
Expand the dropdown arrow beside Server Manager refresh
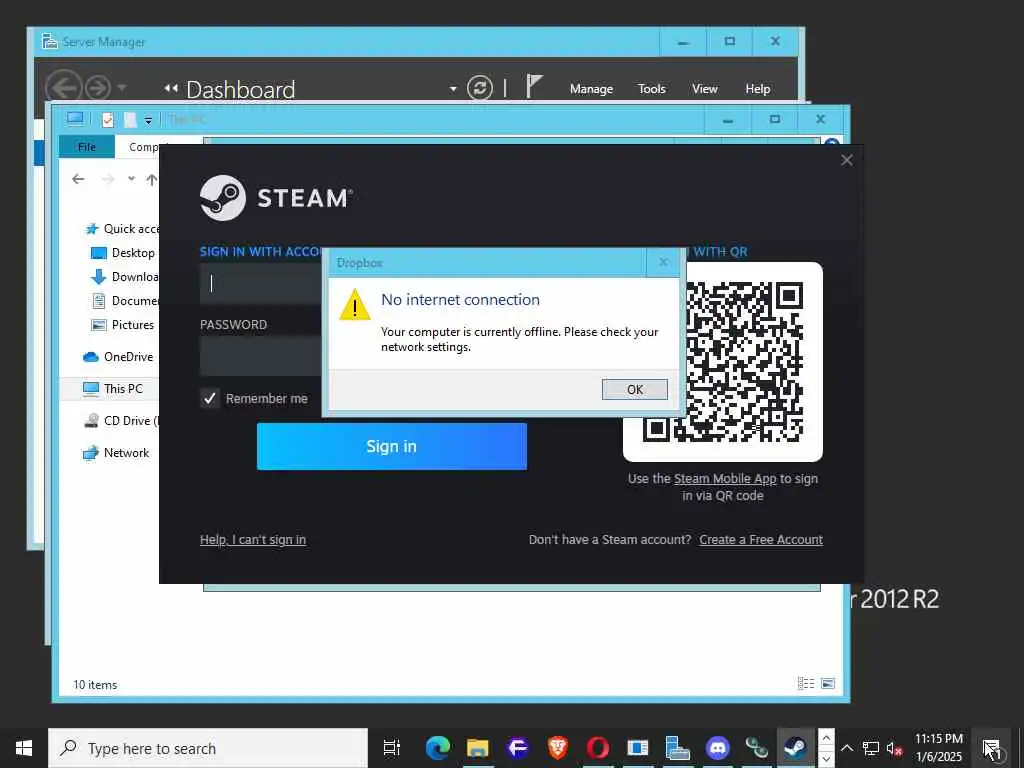453,89
